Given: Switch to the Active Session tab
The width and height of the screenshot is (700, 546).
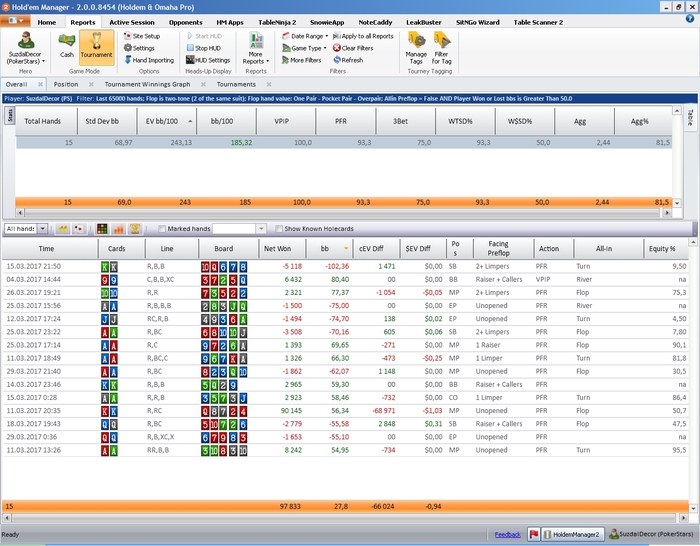Looking at the screenshot, I should pyautogui.click(x=132, y=22).
